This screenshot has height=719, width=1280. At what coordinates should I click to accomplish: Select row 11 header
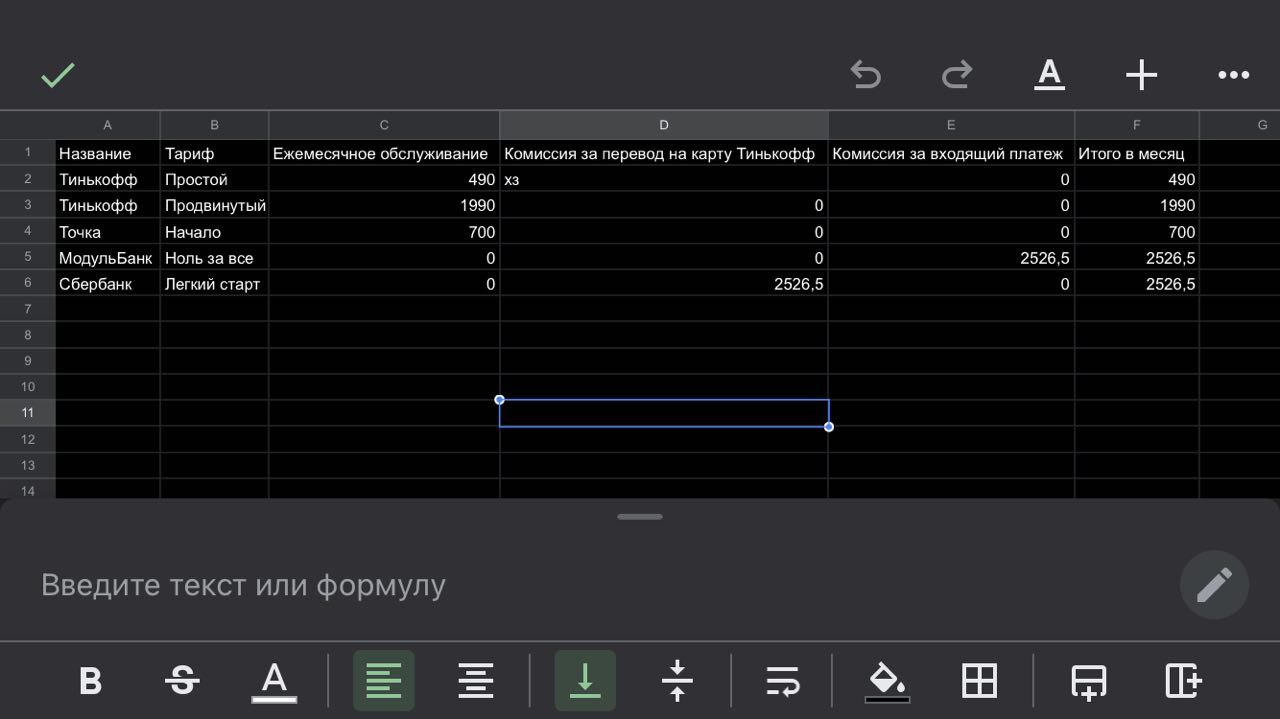point(28,413)
